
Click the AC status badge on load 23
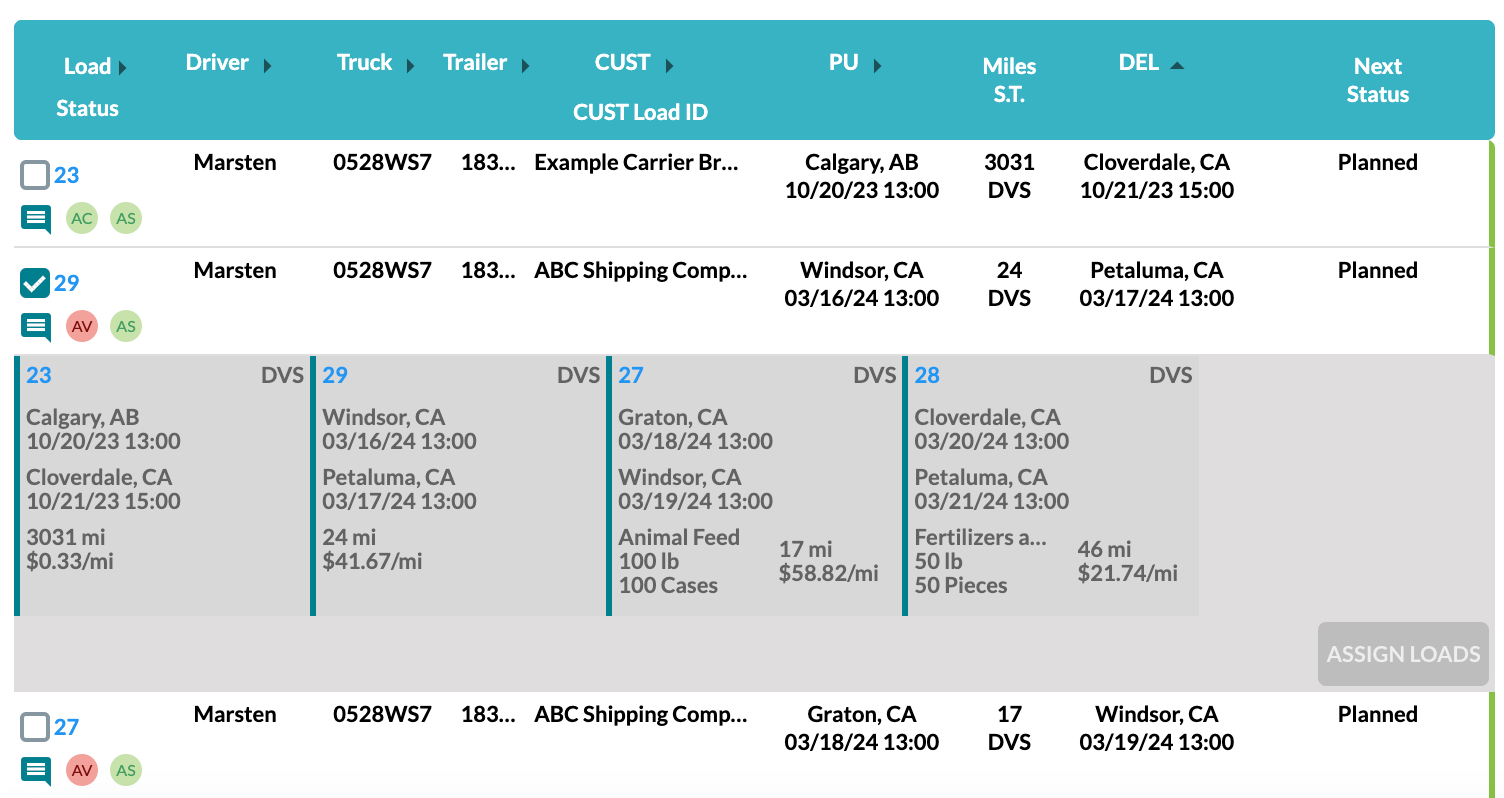pos(82,218)
